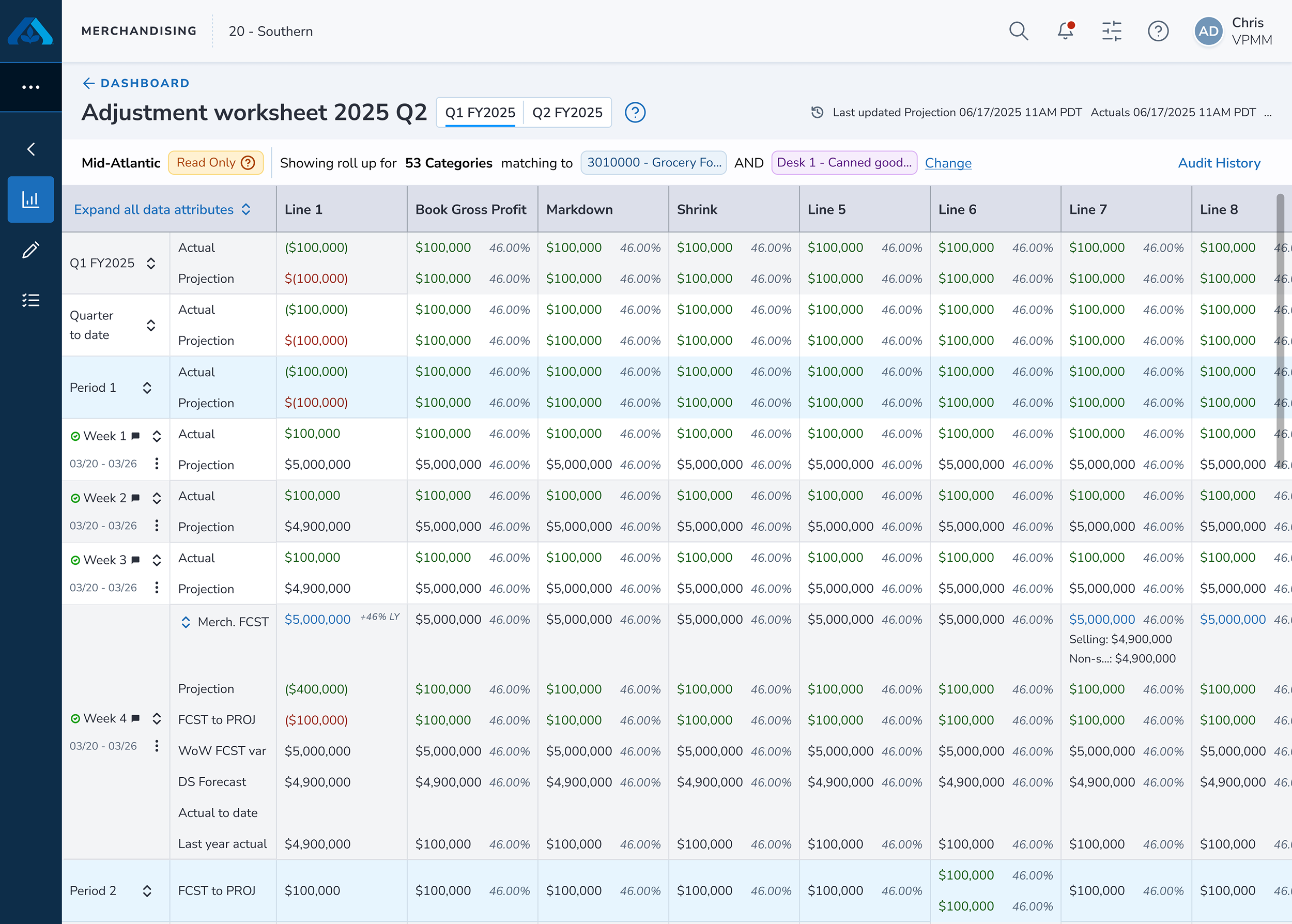Click the Read Only info badge
1292x924 pixels.
tap(216, 163)
